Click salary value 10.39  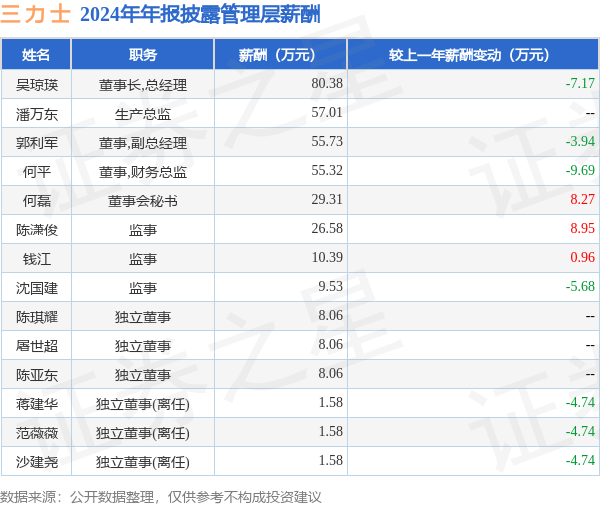point(327,258)
